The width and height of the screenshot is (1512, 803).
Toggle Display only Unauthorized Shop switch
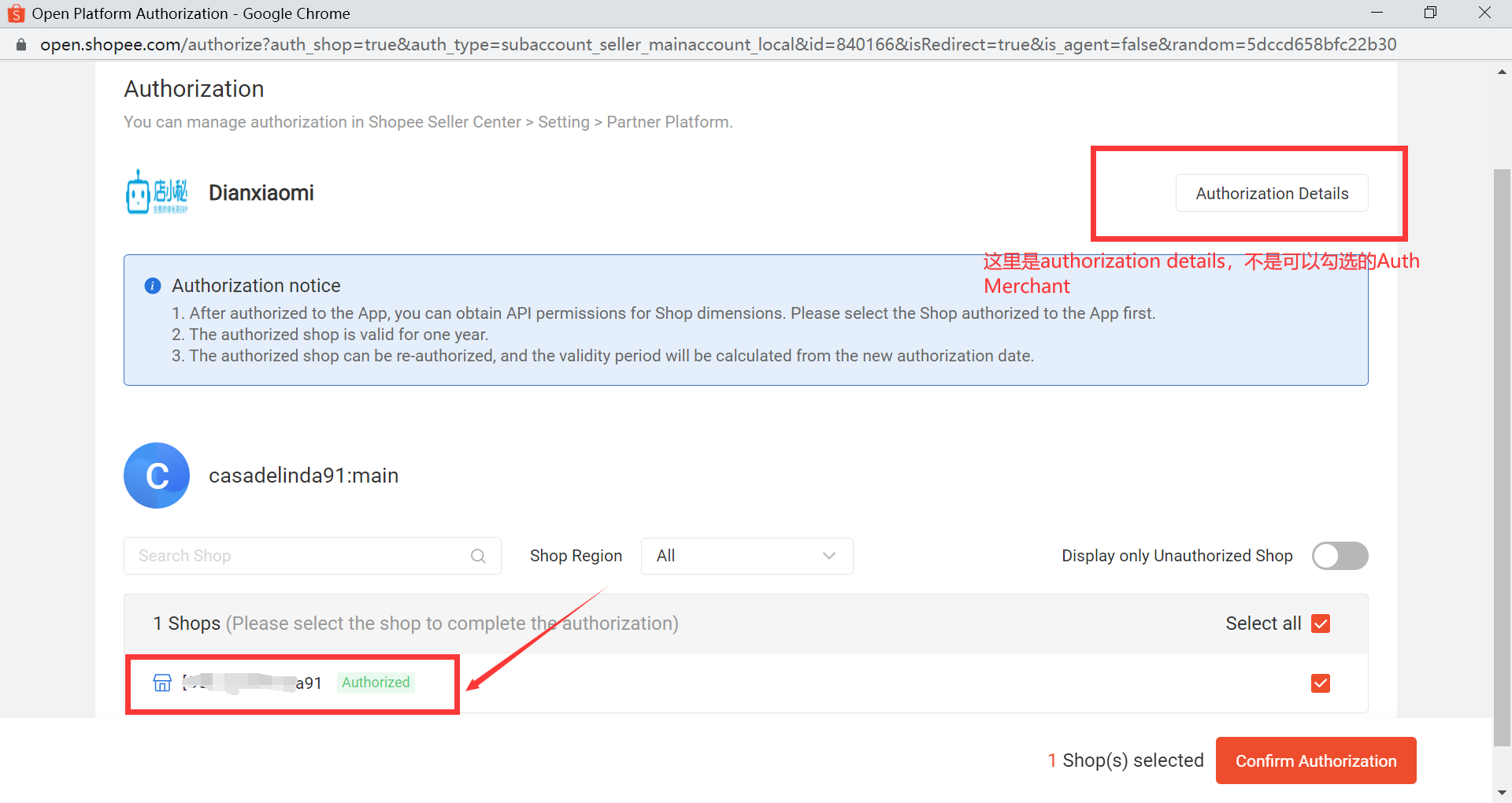coord(1340,556)
